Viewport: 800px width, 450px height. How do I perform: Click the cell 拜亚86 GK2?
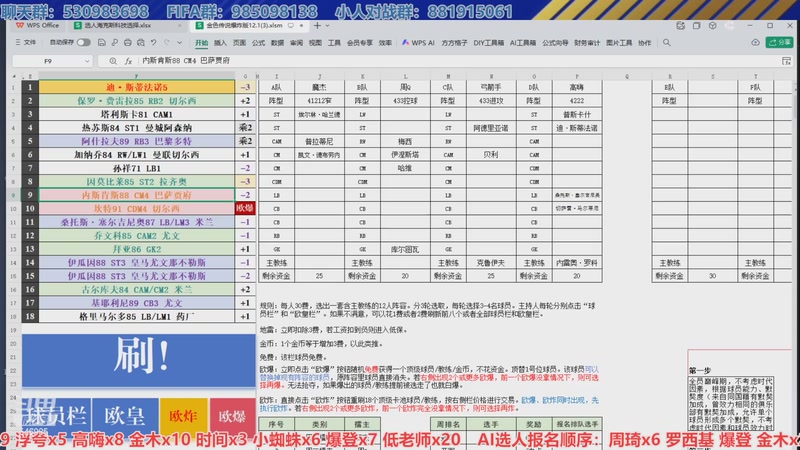[x=137, y=249]
